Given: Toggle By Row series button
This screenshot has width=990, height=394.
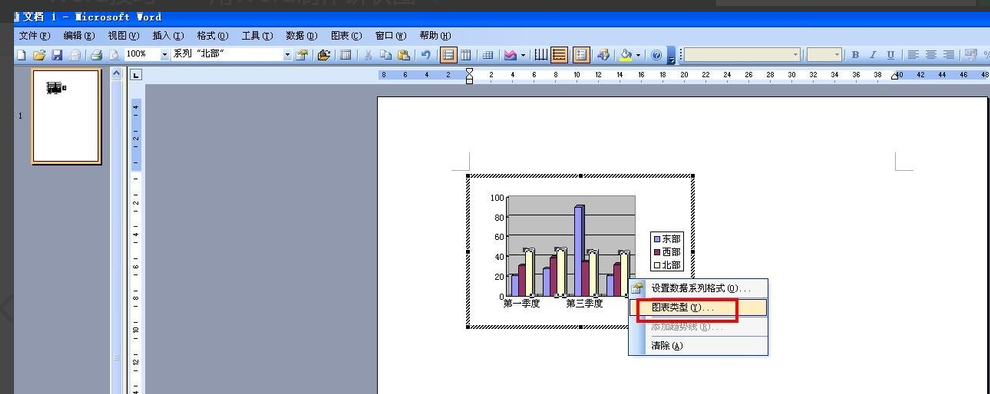Looking at the screenshot, I should [448, 55].
